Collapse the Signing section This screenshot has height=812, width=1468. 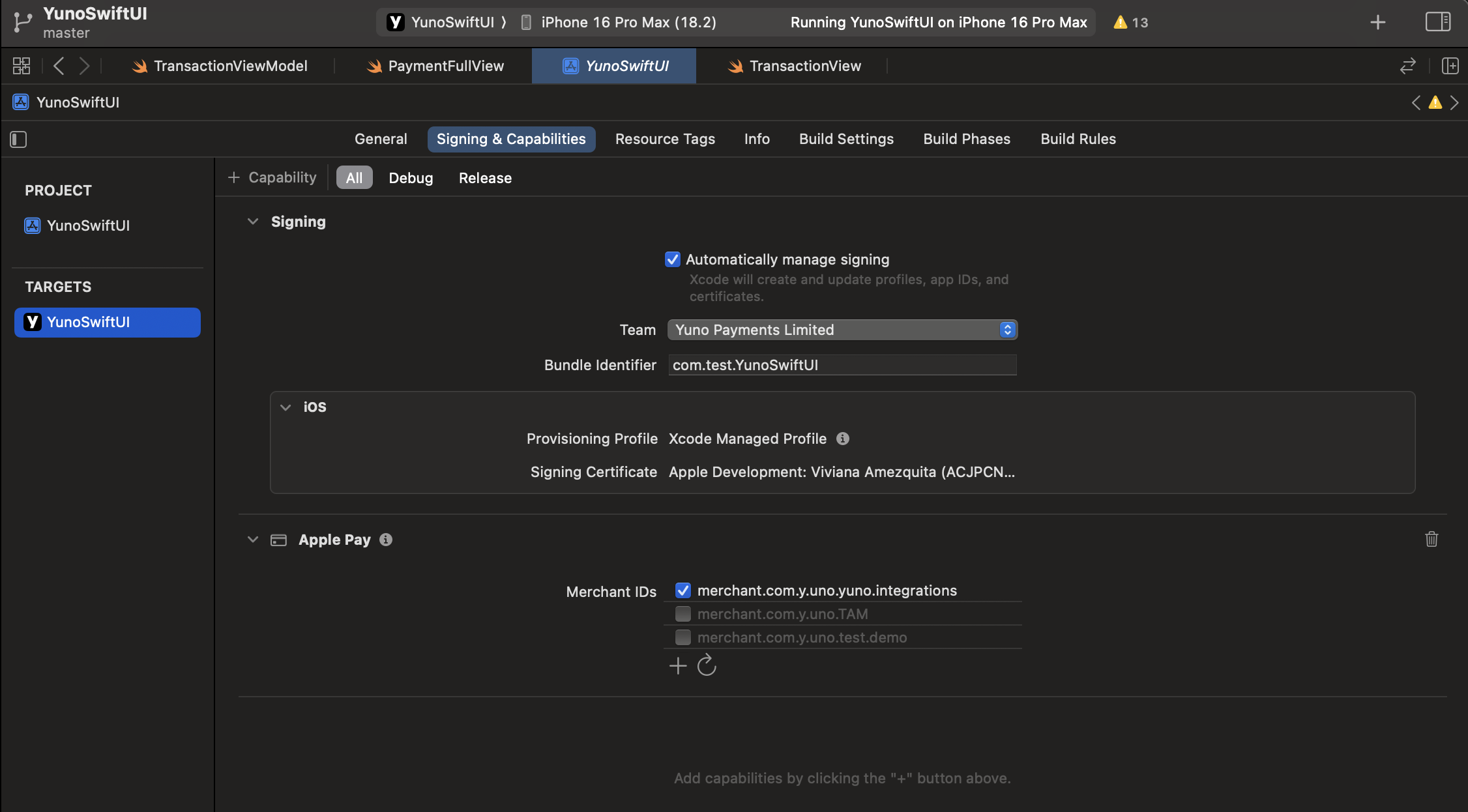coord(253,222)
